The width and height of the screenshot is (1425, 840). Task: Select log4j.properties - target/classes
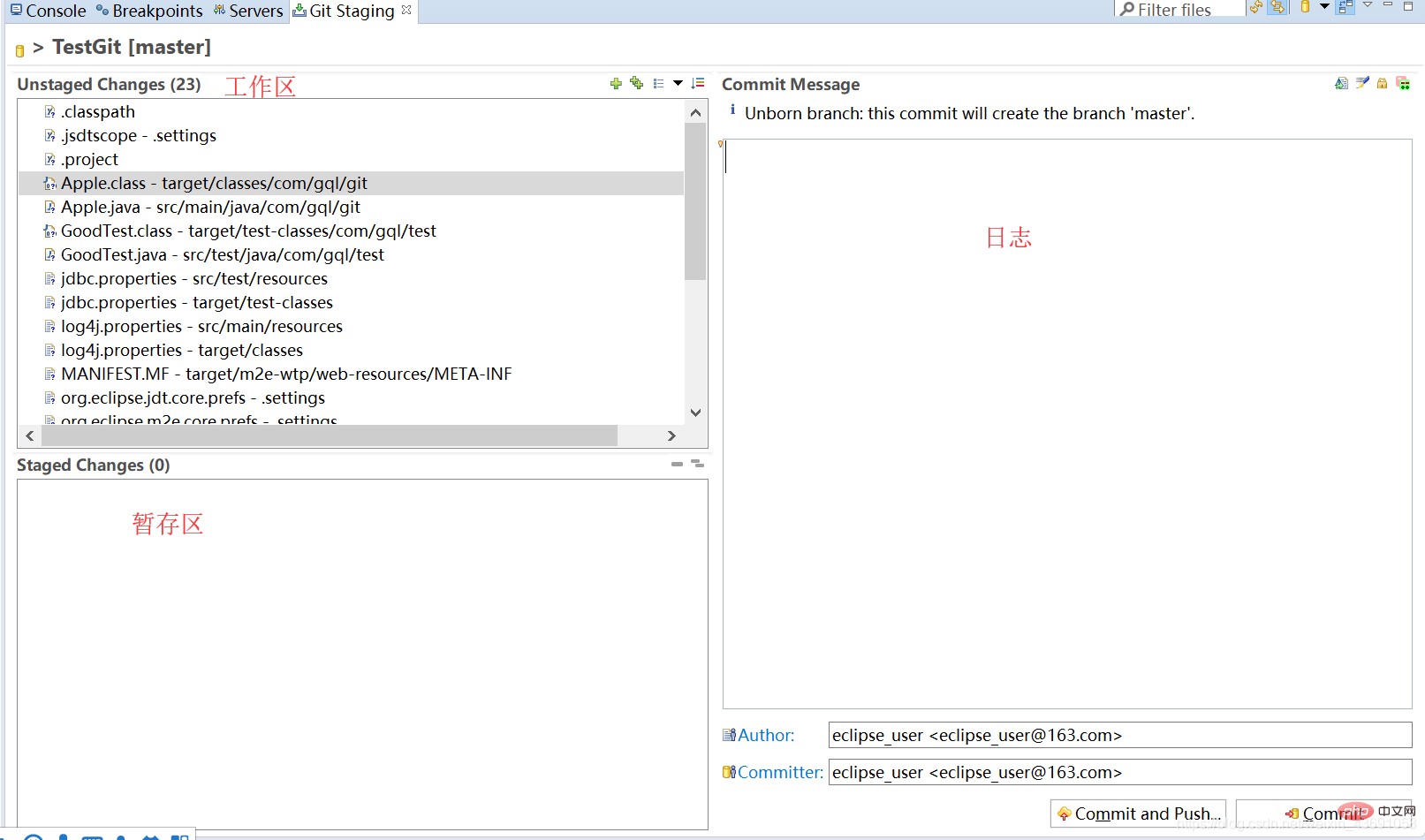click(x=351, y=350)
